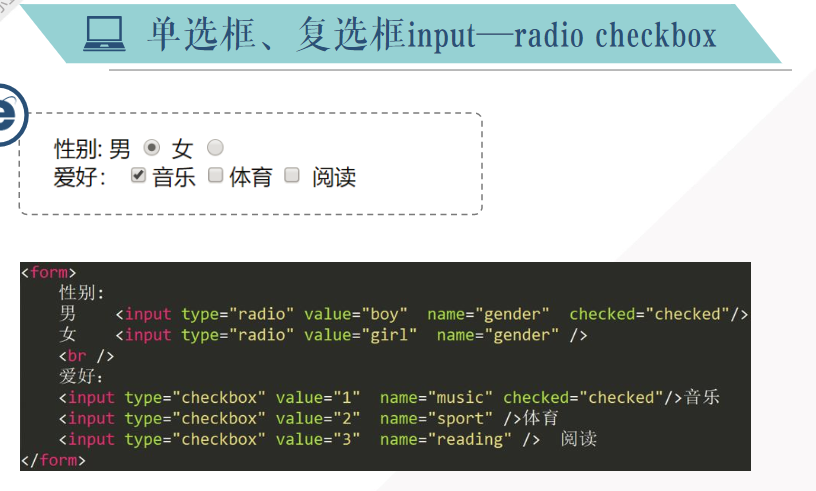Click name="sport" in the code
Image resolution: width=816 pixels, height=491 pixels.
tap(436, 419)
